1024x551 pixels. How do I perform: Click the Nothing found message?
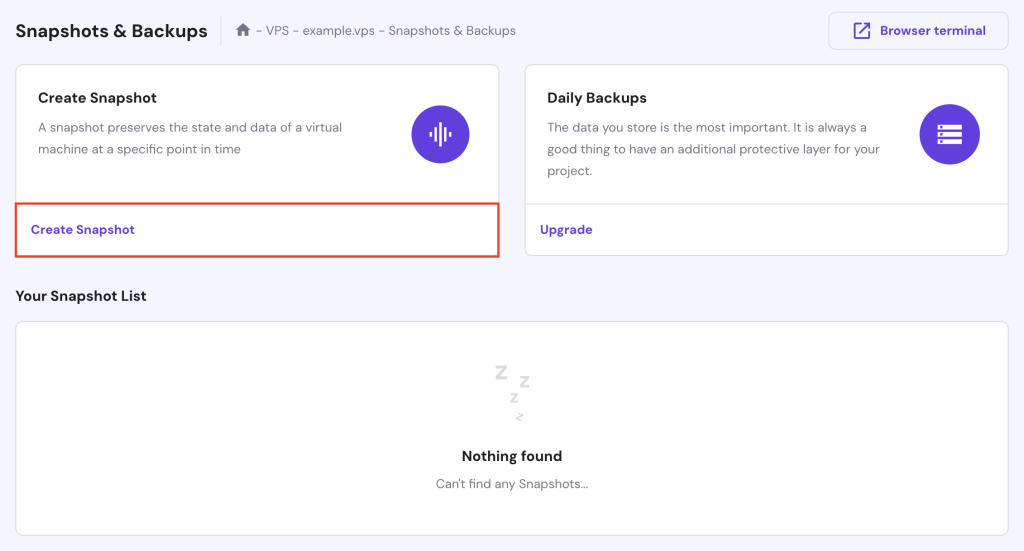pos(512,456)
